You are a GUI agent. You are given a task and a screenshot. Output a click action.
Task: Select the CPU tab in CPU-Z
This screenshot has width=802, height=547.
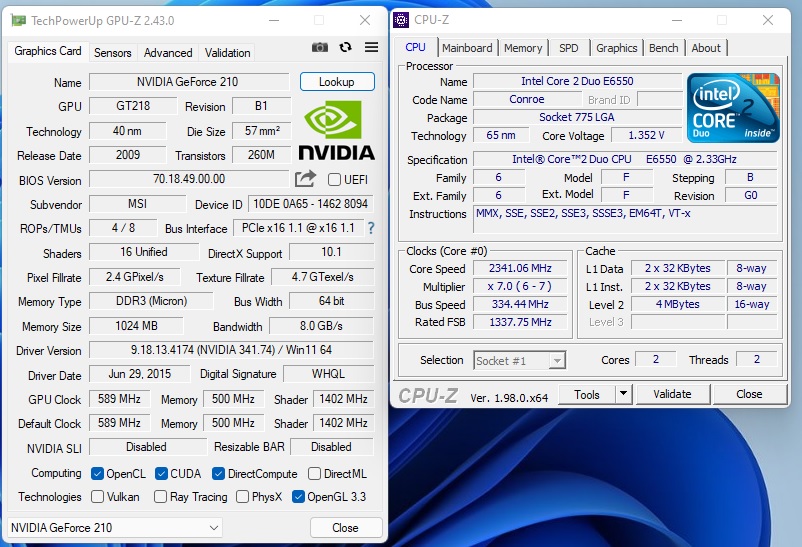[x=415, y=47]
